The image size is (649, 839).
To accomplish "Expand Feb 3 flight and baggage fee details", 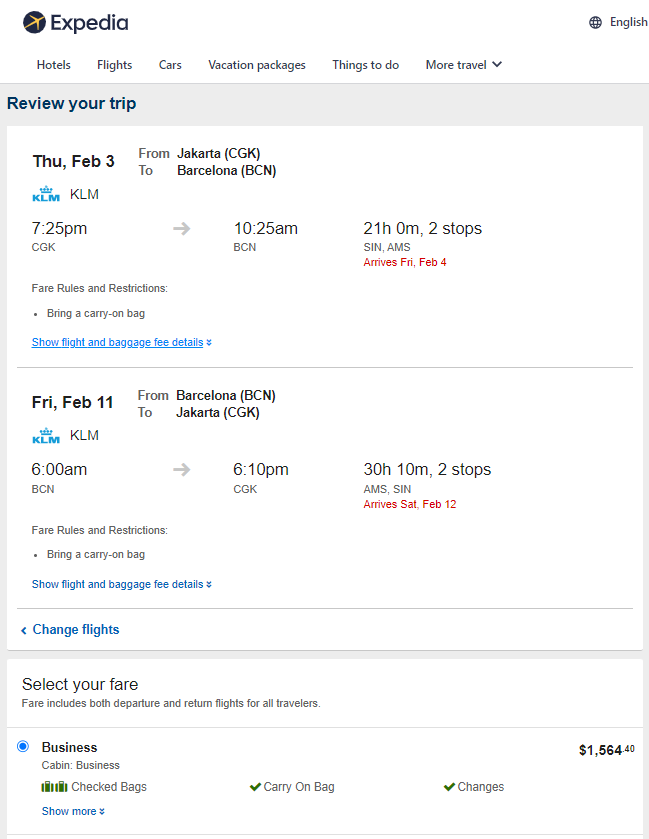I will coord(121,342).
